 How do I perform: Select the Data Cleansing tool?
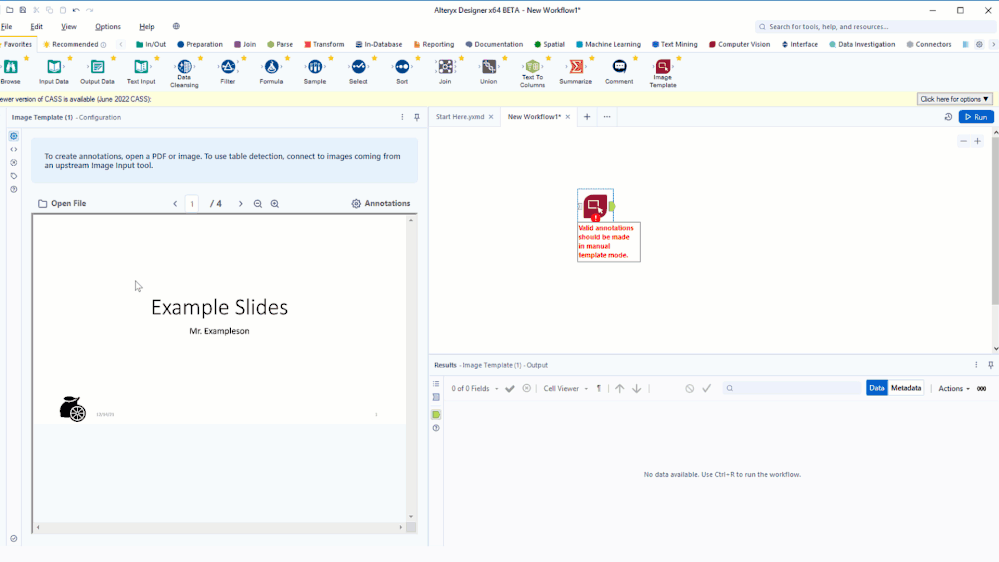(x=184, y=73)
